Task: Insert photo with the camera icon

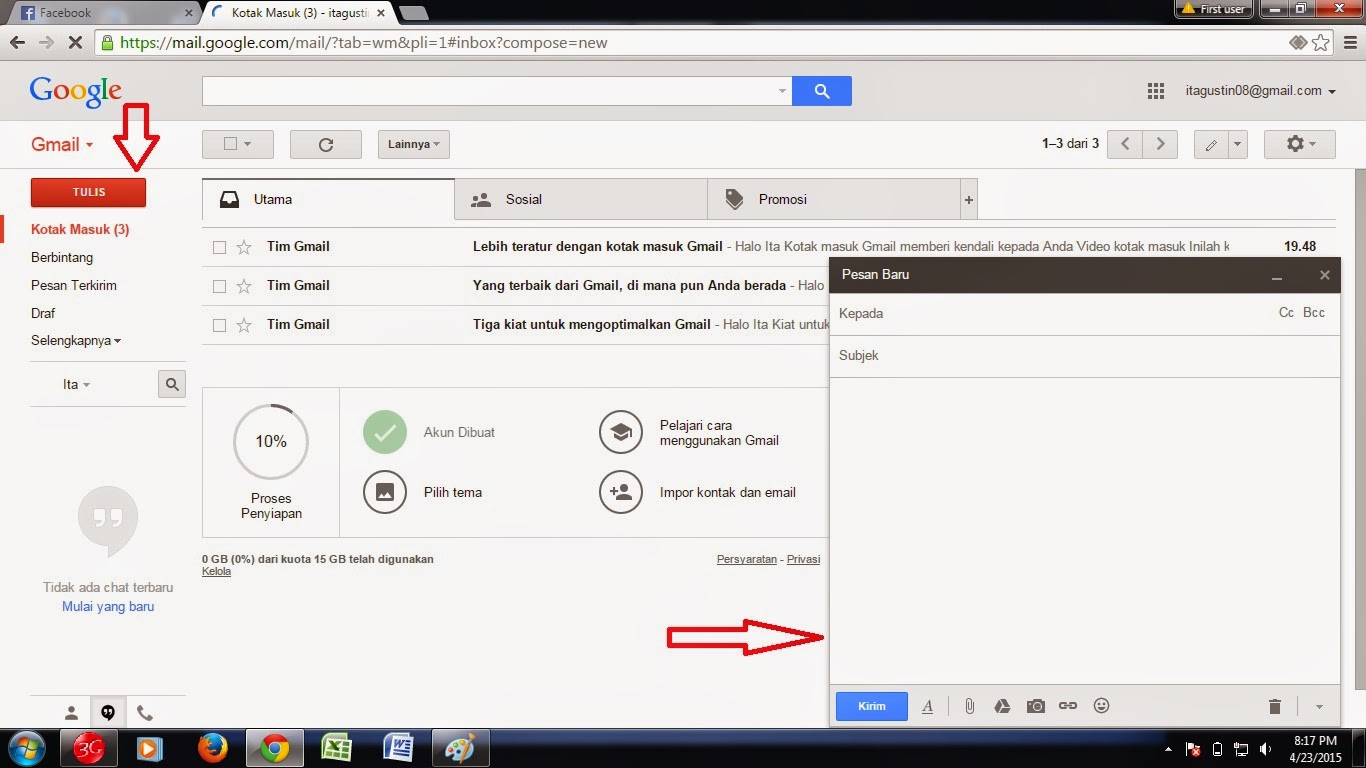Action: click(1035, 706)
